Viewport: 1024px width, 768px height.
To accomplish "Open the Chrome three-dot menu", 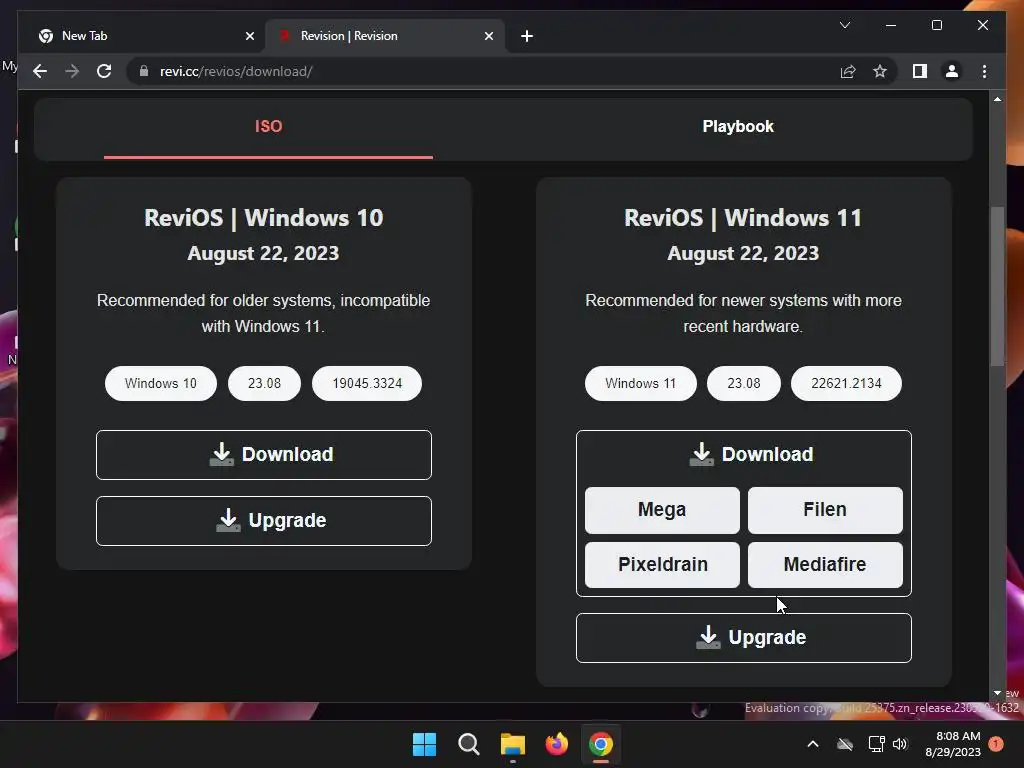I will [x=984, y=71].
